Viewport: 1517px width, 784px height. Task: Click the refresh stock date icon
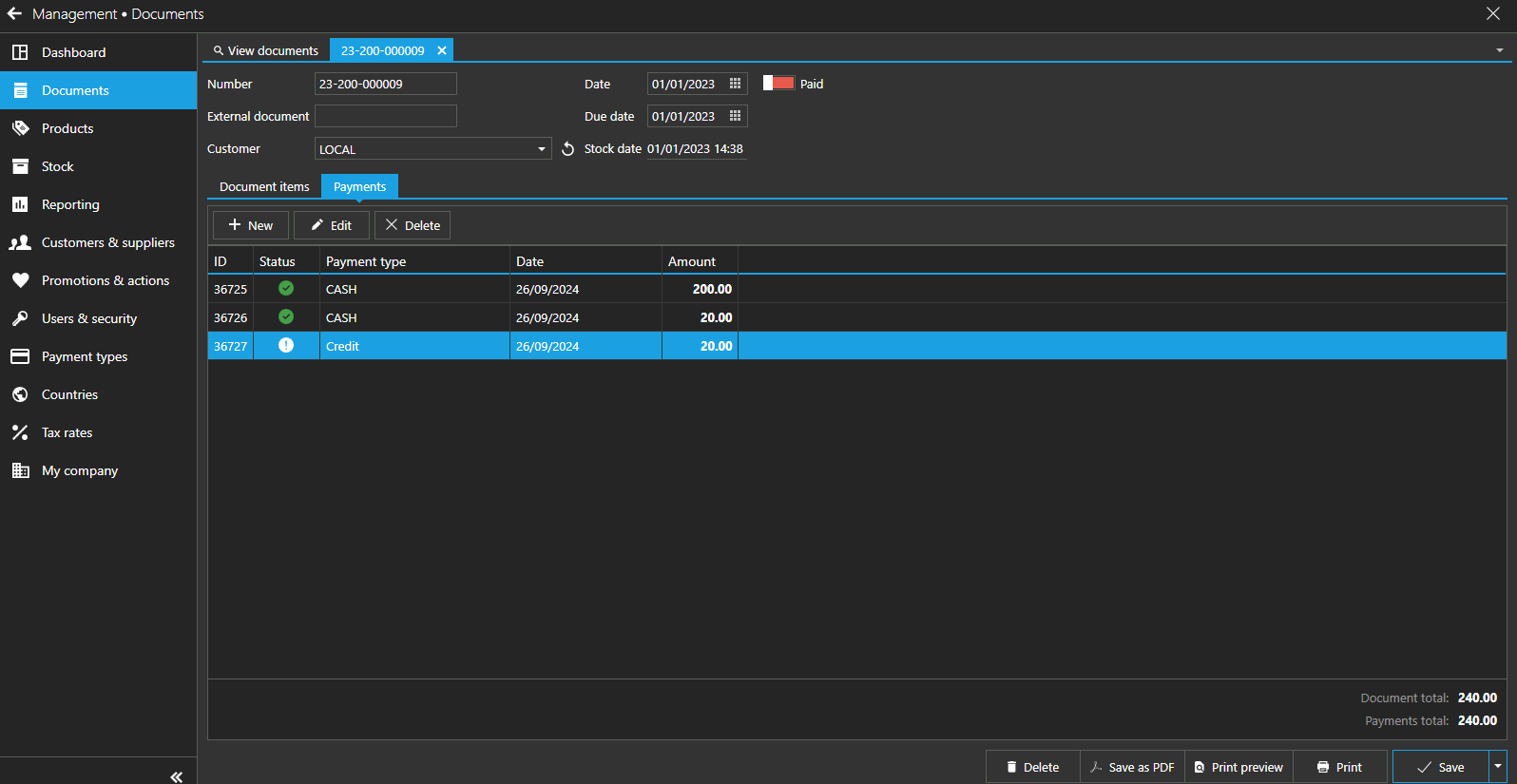coord(567,149)
